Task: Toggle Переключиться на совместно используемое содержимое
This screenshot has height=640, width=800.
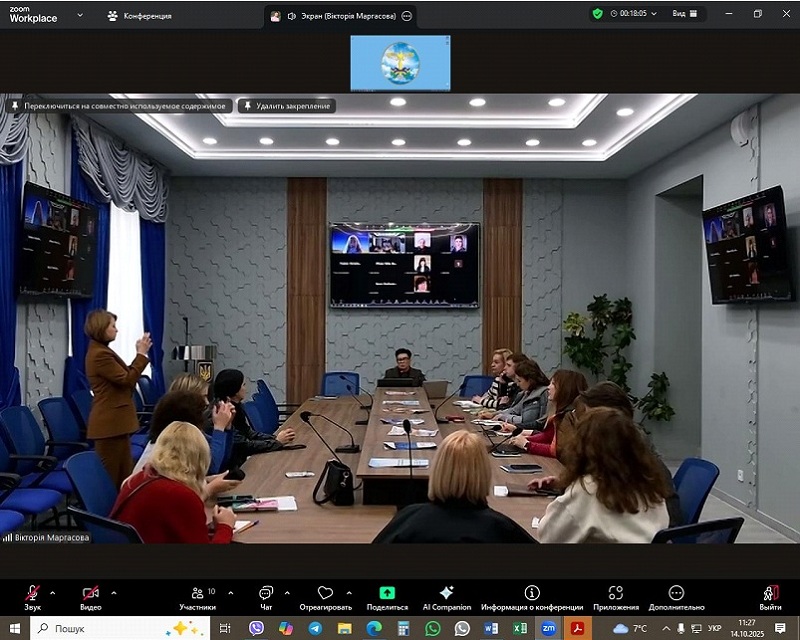Action: point(119,105)
